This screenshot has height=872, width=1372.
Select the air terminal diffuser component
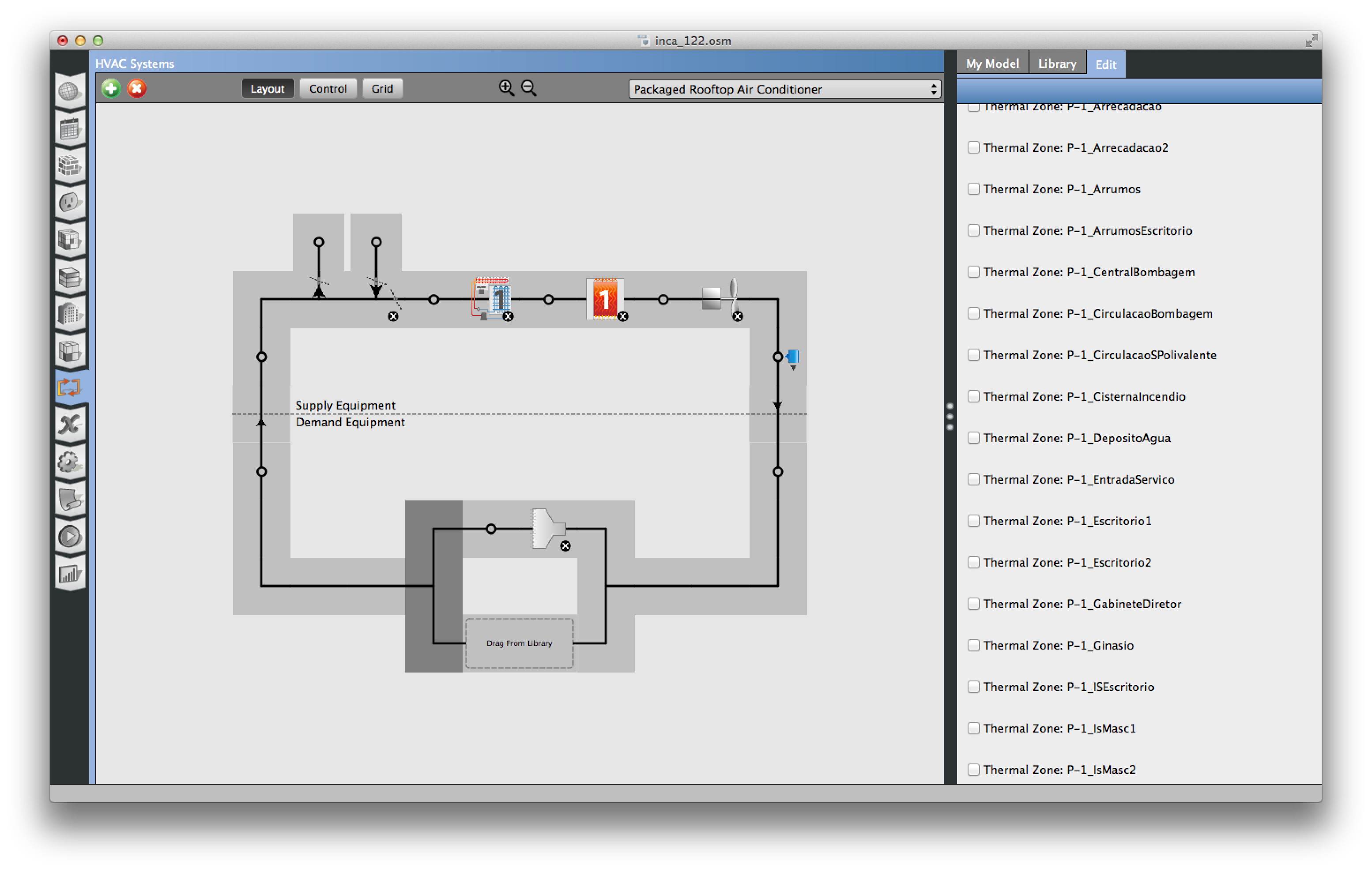[x=548, y=529]
